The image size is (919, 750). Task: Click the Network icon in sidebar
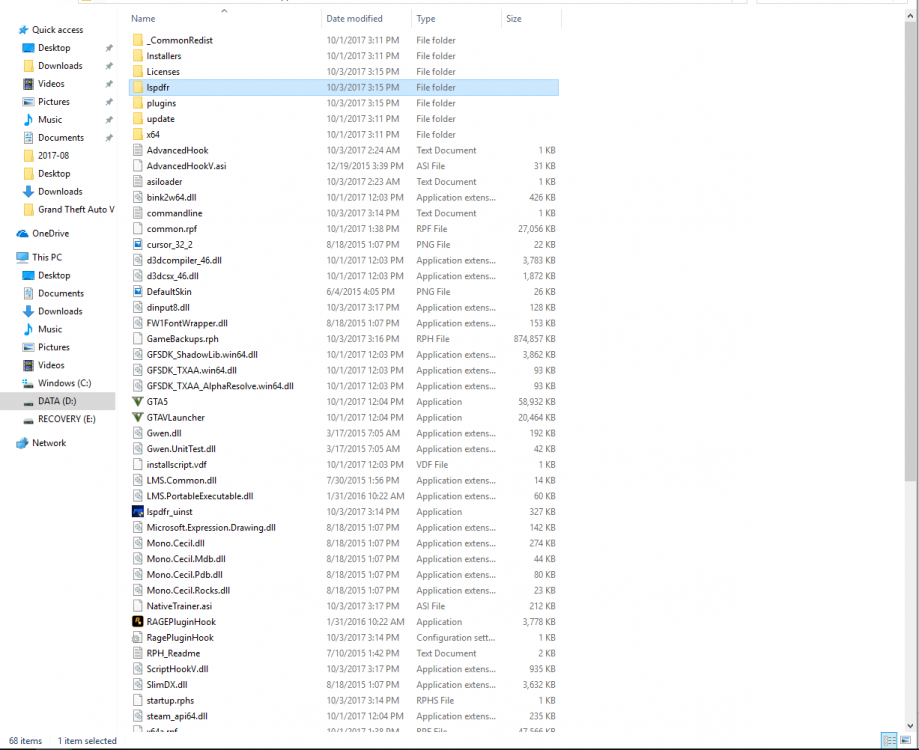tap(23, 443)
